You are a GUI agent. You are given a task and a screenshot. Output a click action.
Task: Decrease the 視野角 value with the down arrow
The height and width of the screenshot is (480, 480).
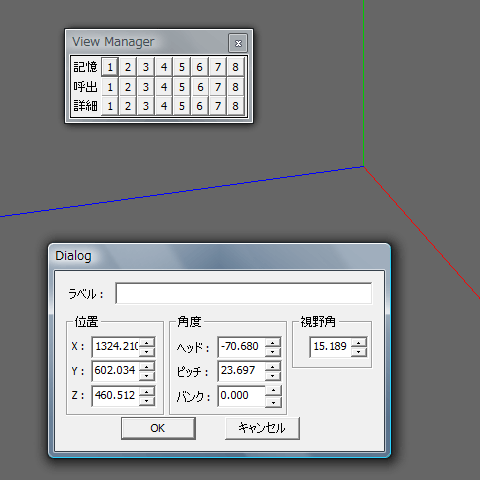point(359,352)
